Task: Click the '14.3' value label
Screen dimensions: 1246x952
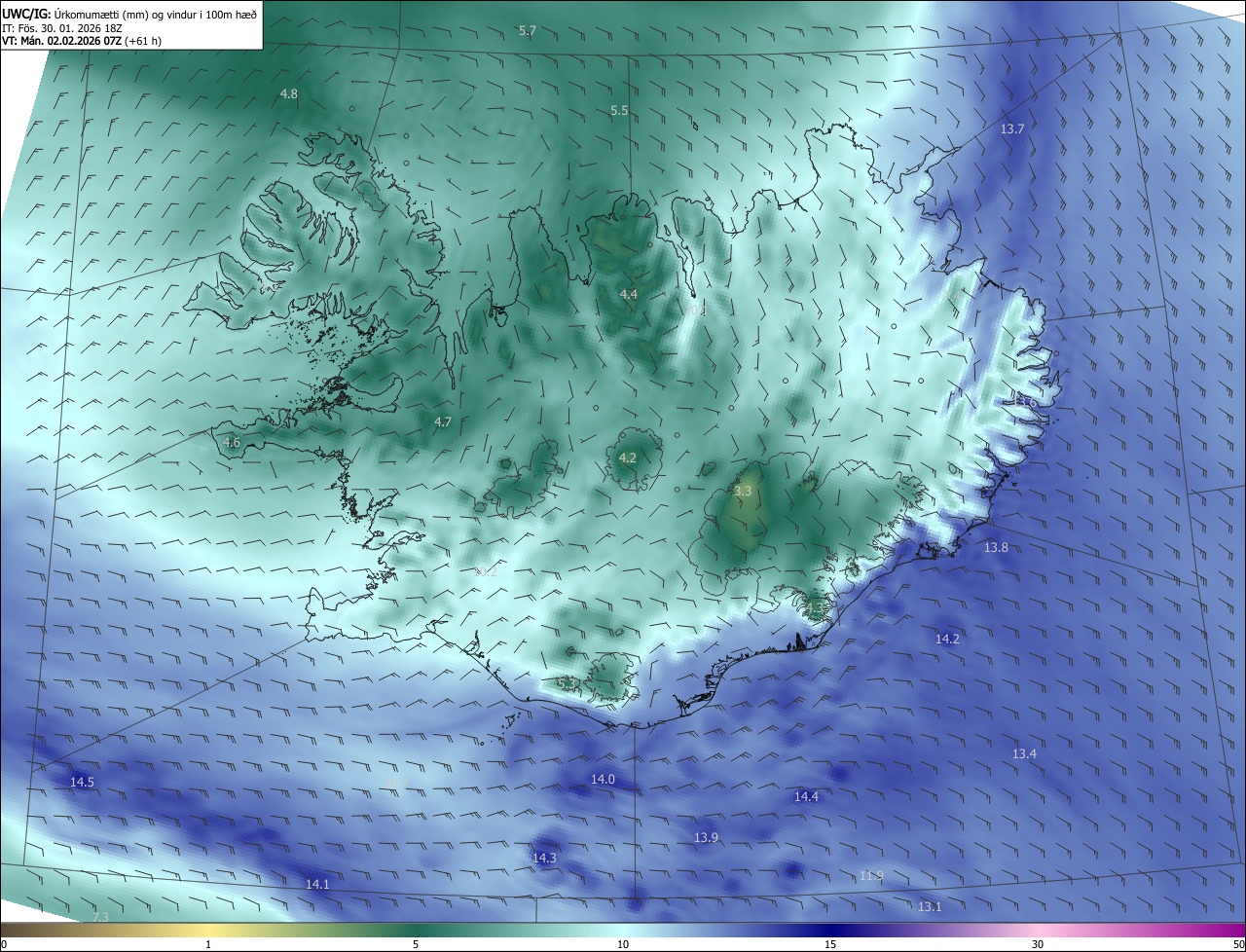Action: tap(544, 858)
